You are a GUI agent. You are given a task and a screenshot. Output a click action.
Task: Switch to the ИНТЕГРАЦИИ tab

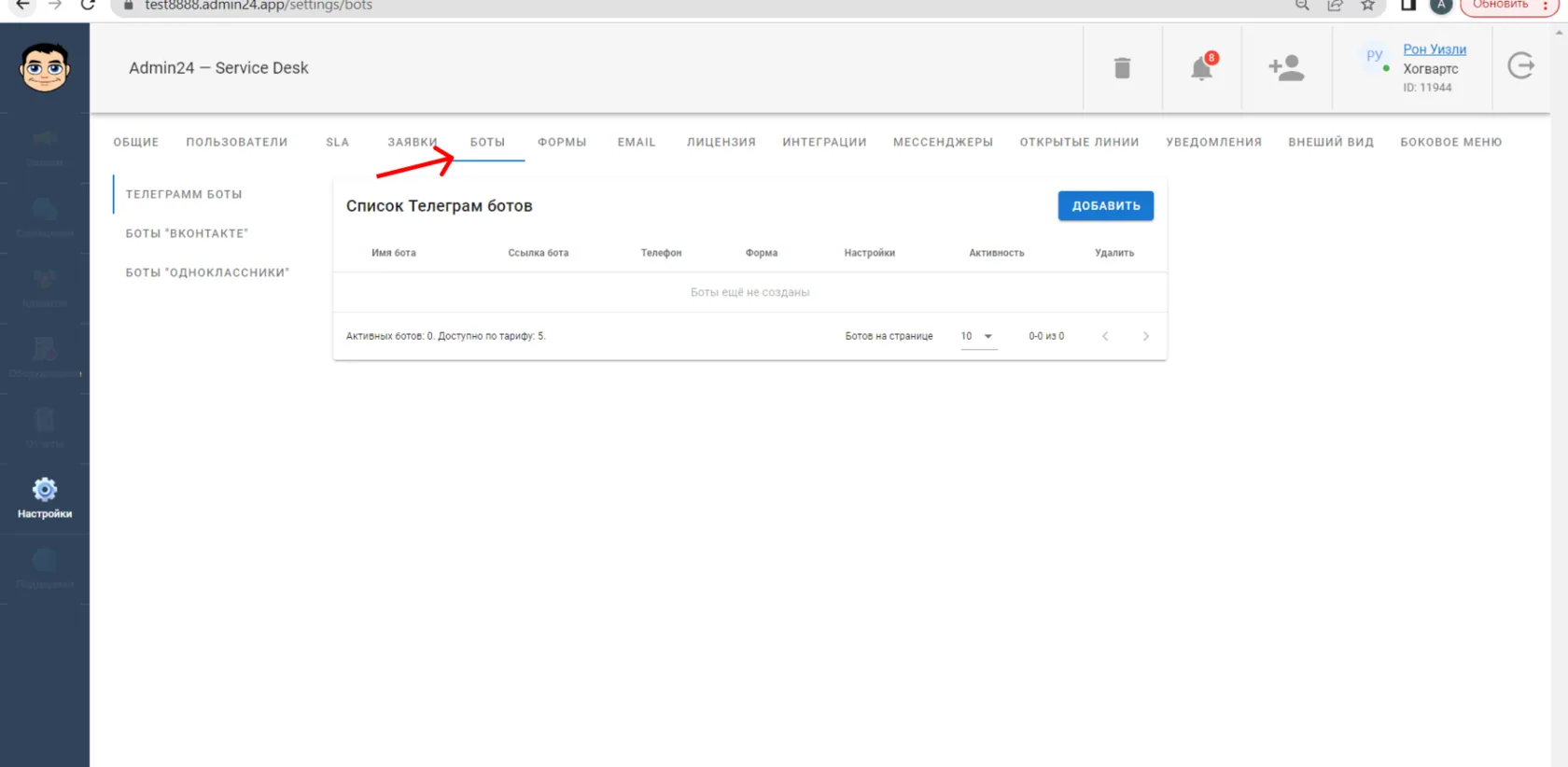point(824,142)
